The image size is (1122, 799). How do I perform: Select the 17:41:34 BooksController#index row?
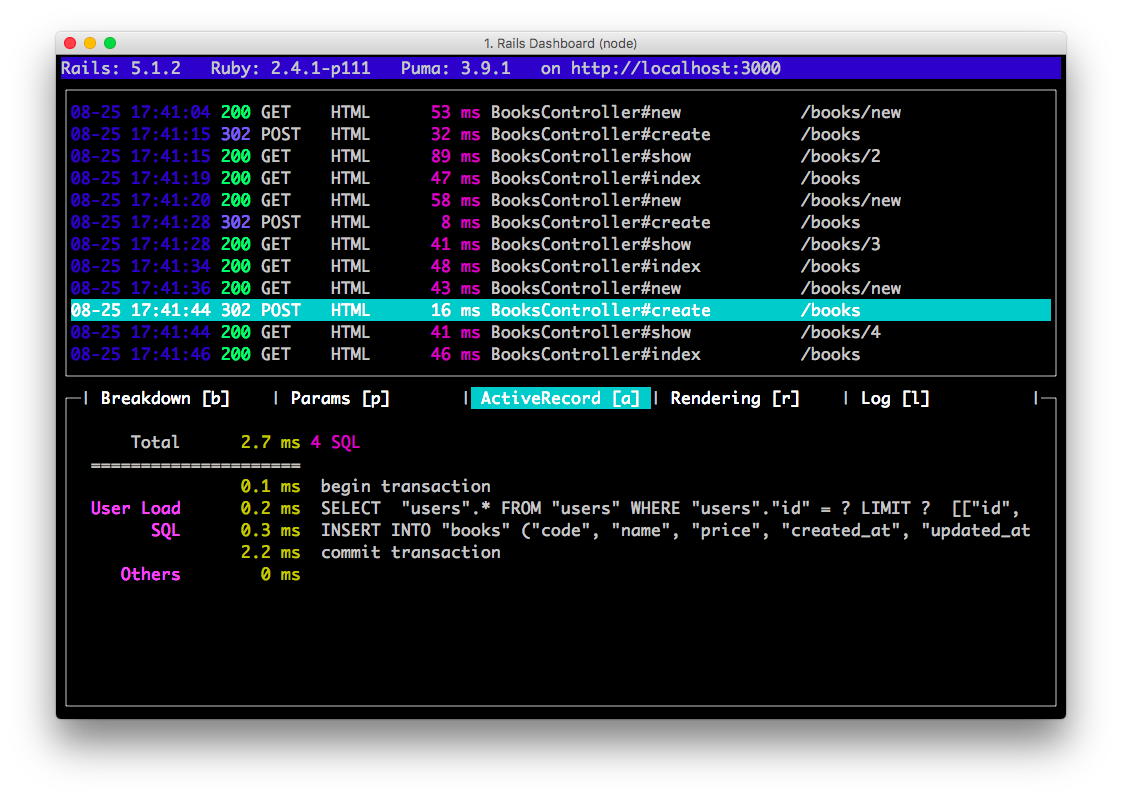[x=560, y=266]
